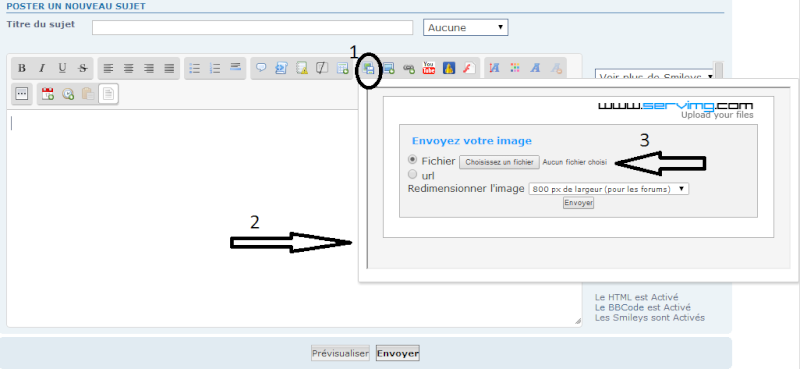
Task: Switch editor mode with page icon
Action: tap(109, 94)
